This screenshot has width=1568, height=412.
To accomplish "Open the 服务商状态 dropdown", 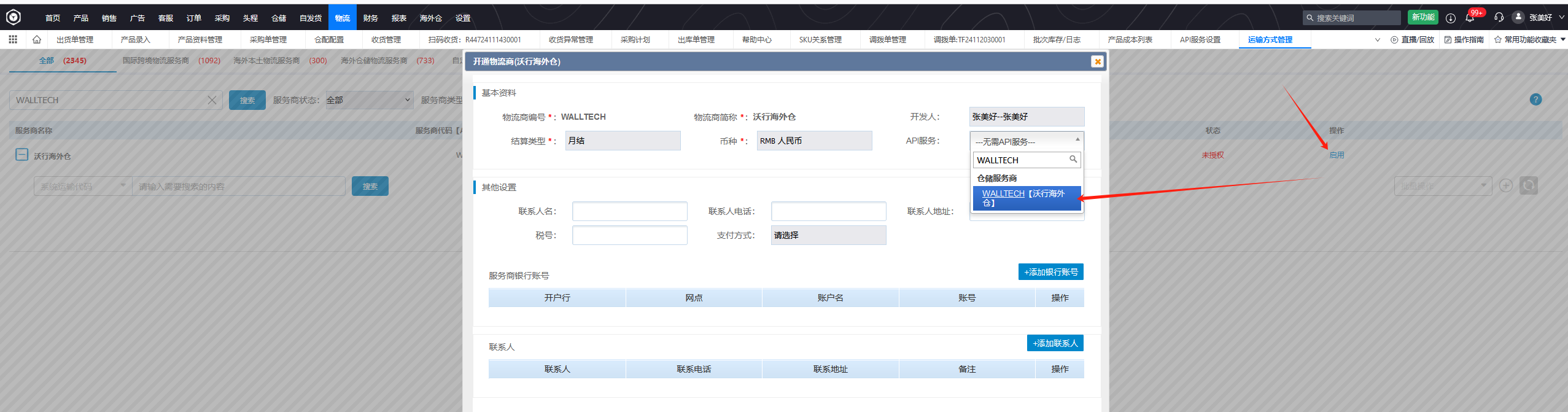I will click(x=369, y=100).
